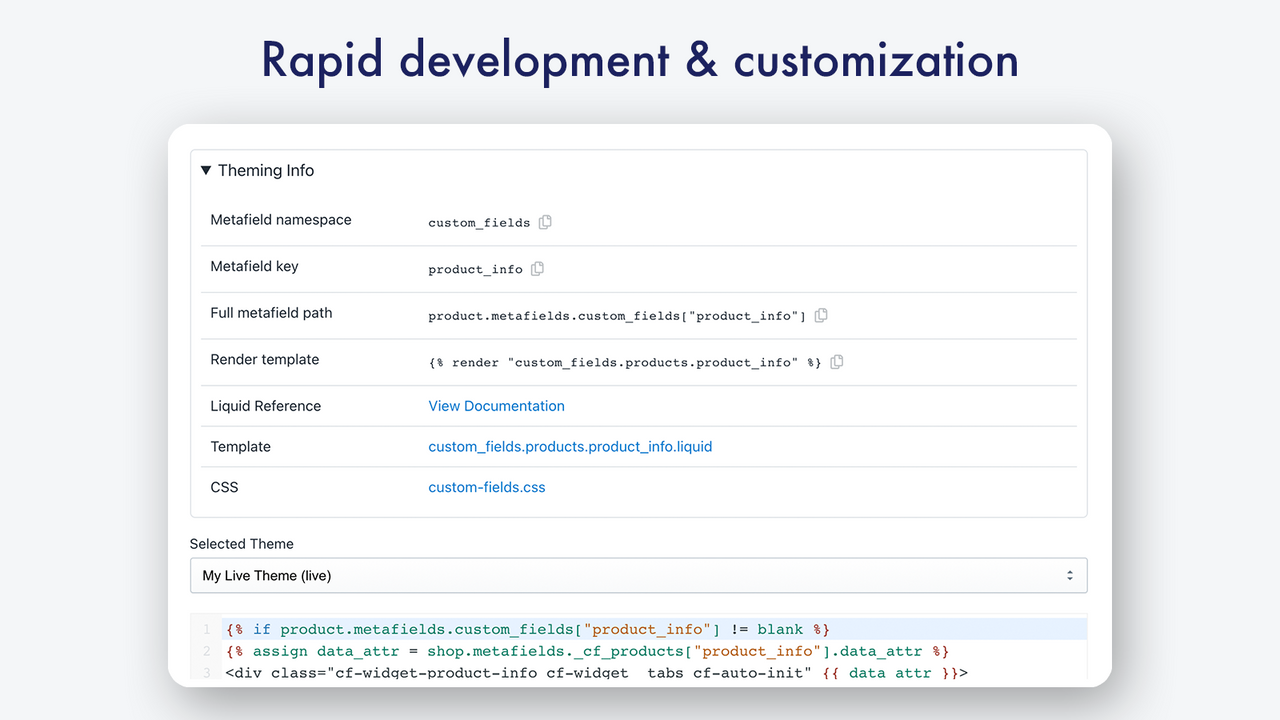Click the Metafield namespace row label
The width and height of the screenshot is (1280, 720).
pos(280,220)
